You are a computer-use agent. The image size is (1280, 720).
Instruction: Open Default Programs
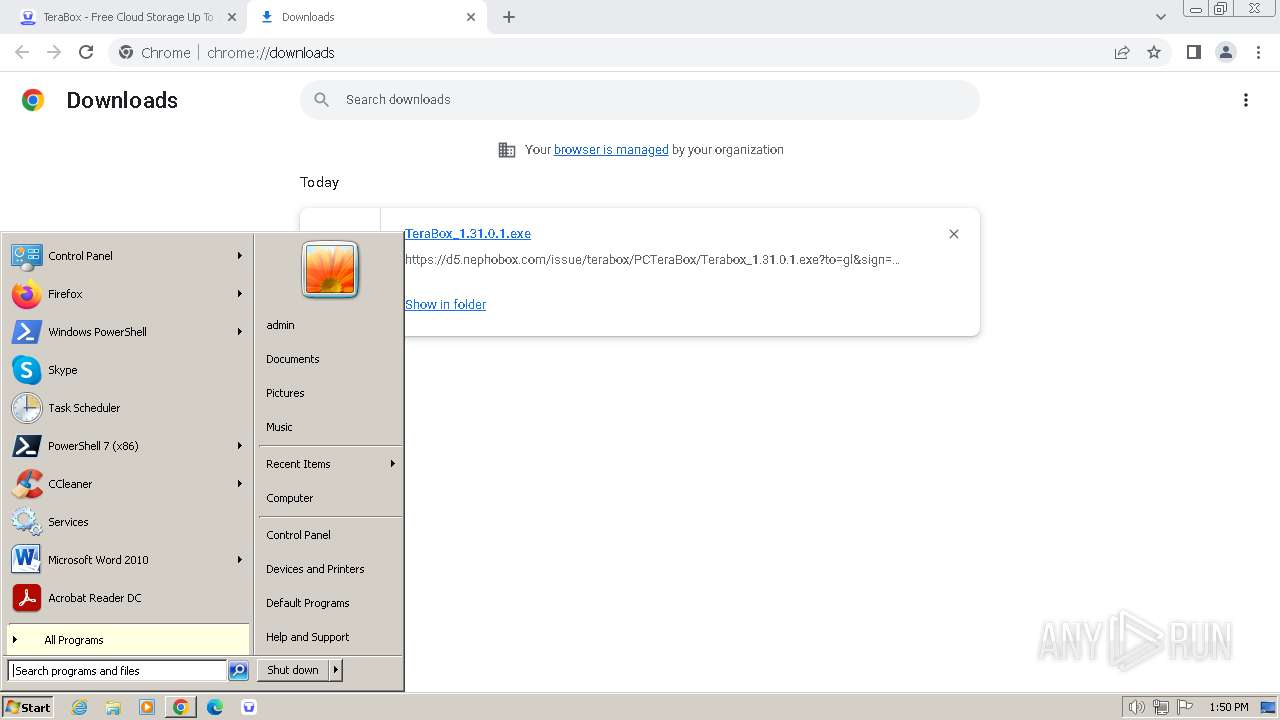(x=330, y=603)
